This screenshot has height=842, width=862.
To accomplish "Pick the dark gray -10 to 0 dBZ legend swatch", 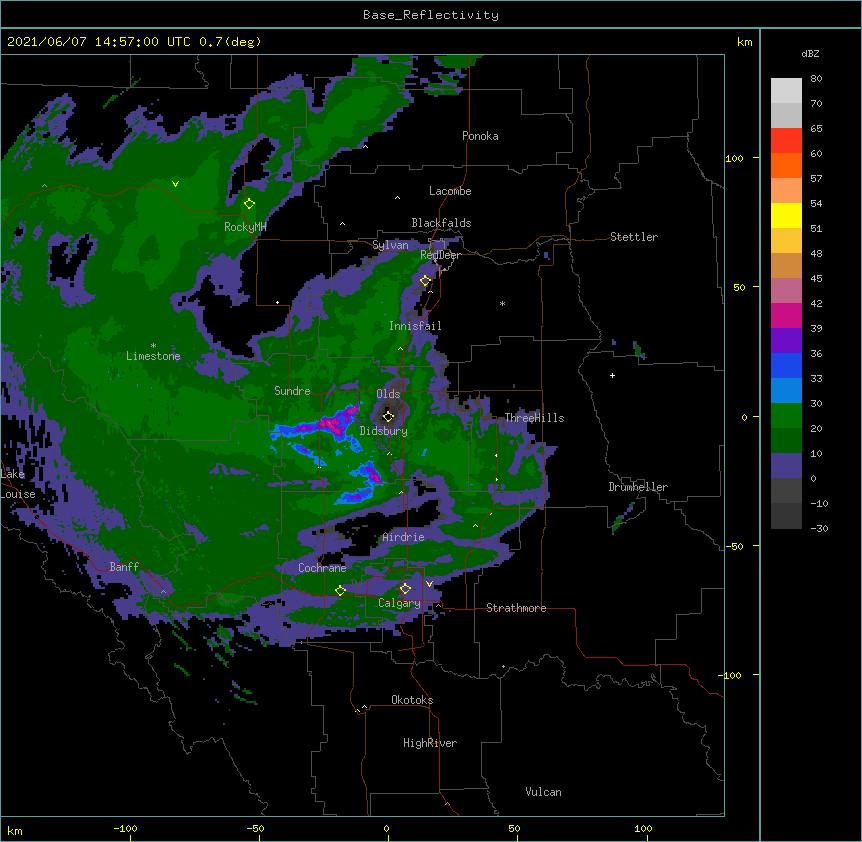I will 786,491.
